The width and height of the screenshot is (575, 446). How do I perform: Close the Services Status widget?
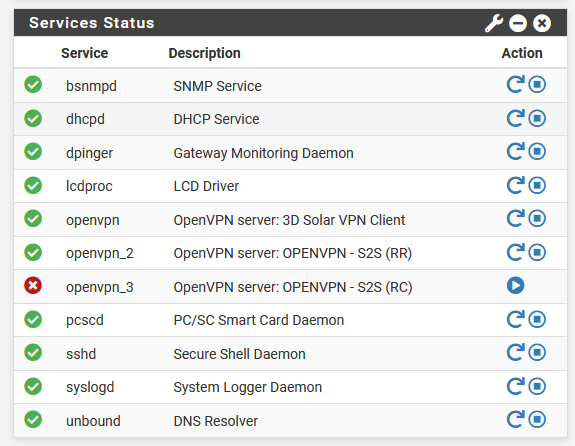[542, 23]
